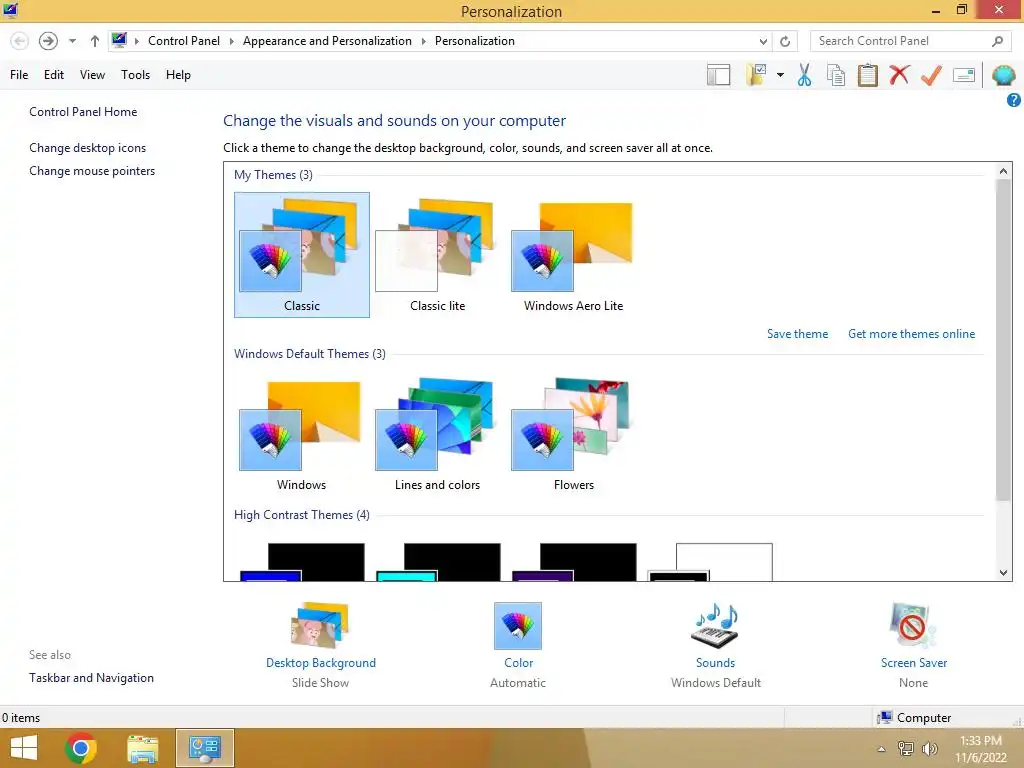
Task: Select the Flowers theme
Action: (573, 434)
